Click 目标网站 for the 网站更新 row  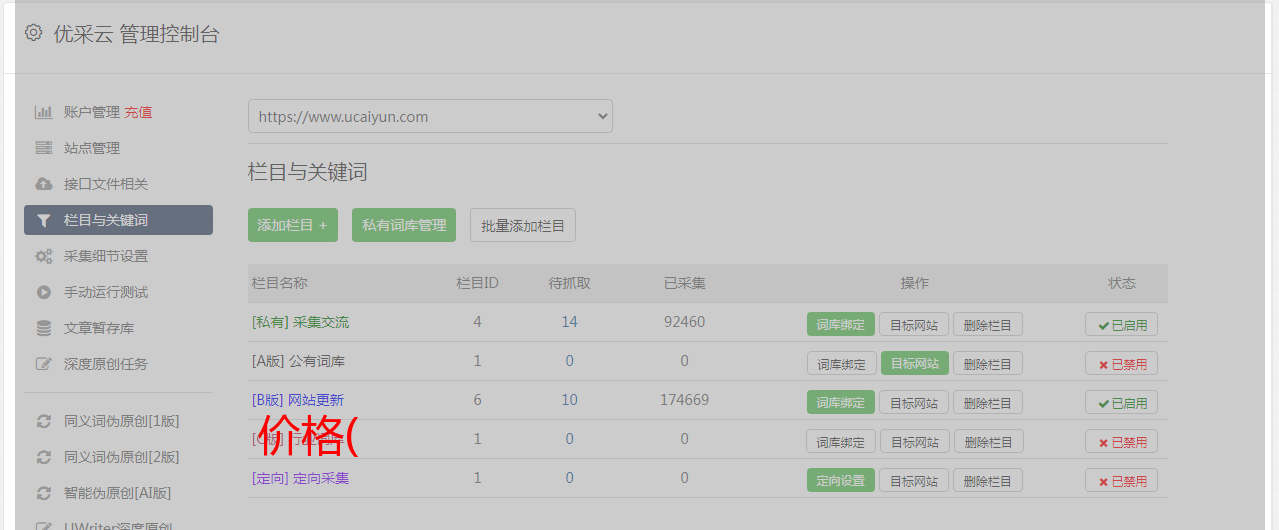pos(914,402)
